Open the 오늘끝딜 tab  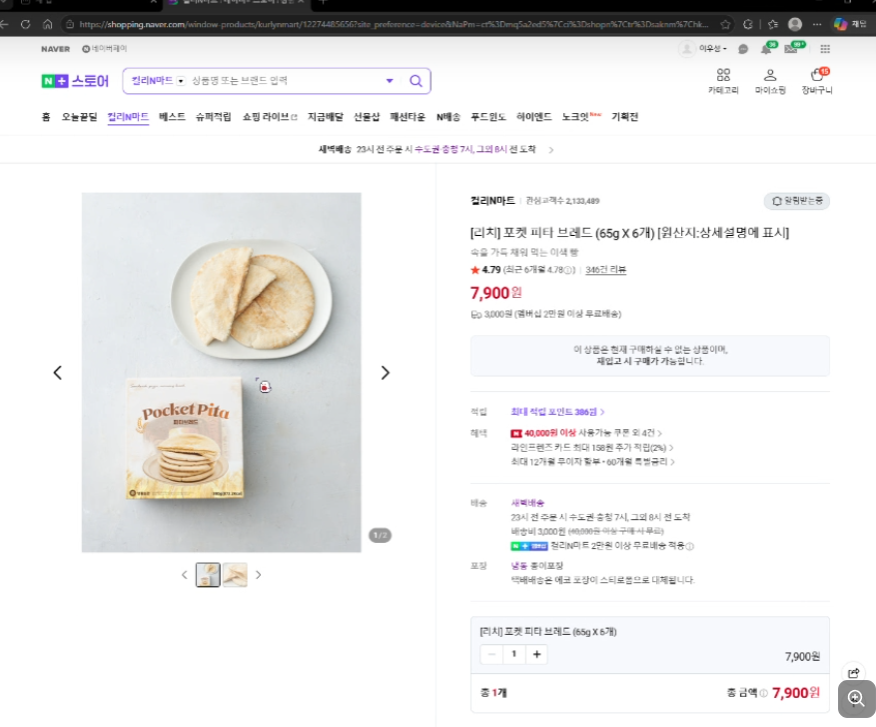(x=79, y=117)
